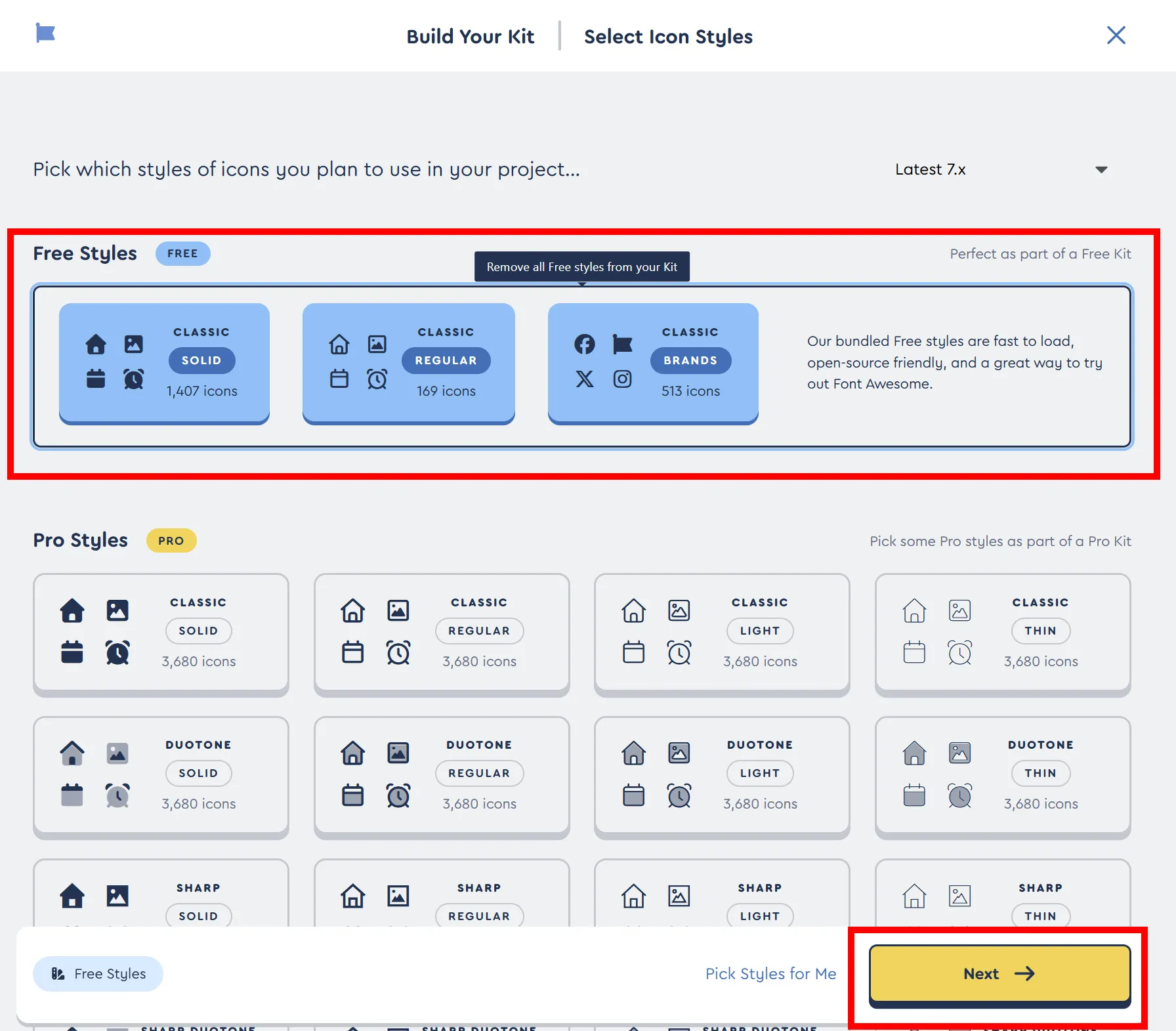Close the Build Your Kit dialog
The height and width of the screenshot is (1031, 1176).
(x=1116, y=35)
